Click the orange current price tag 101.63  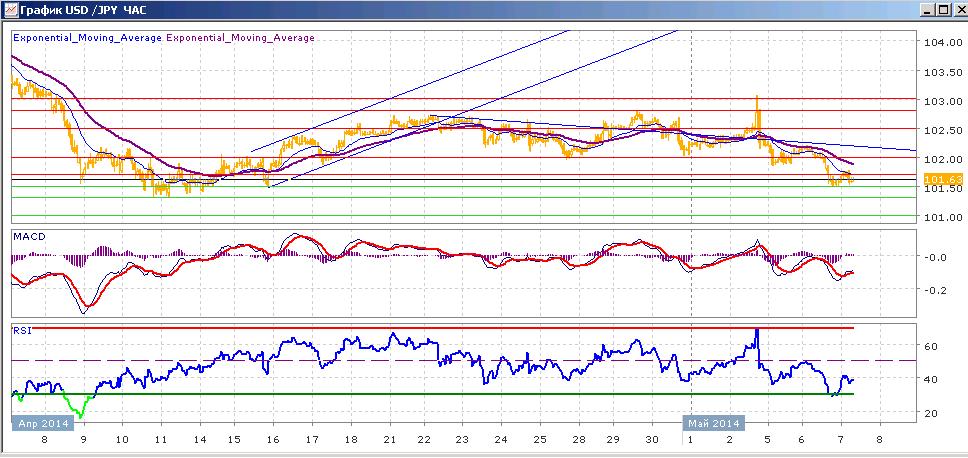click(x=943, y=180)
